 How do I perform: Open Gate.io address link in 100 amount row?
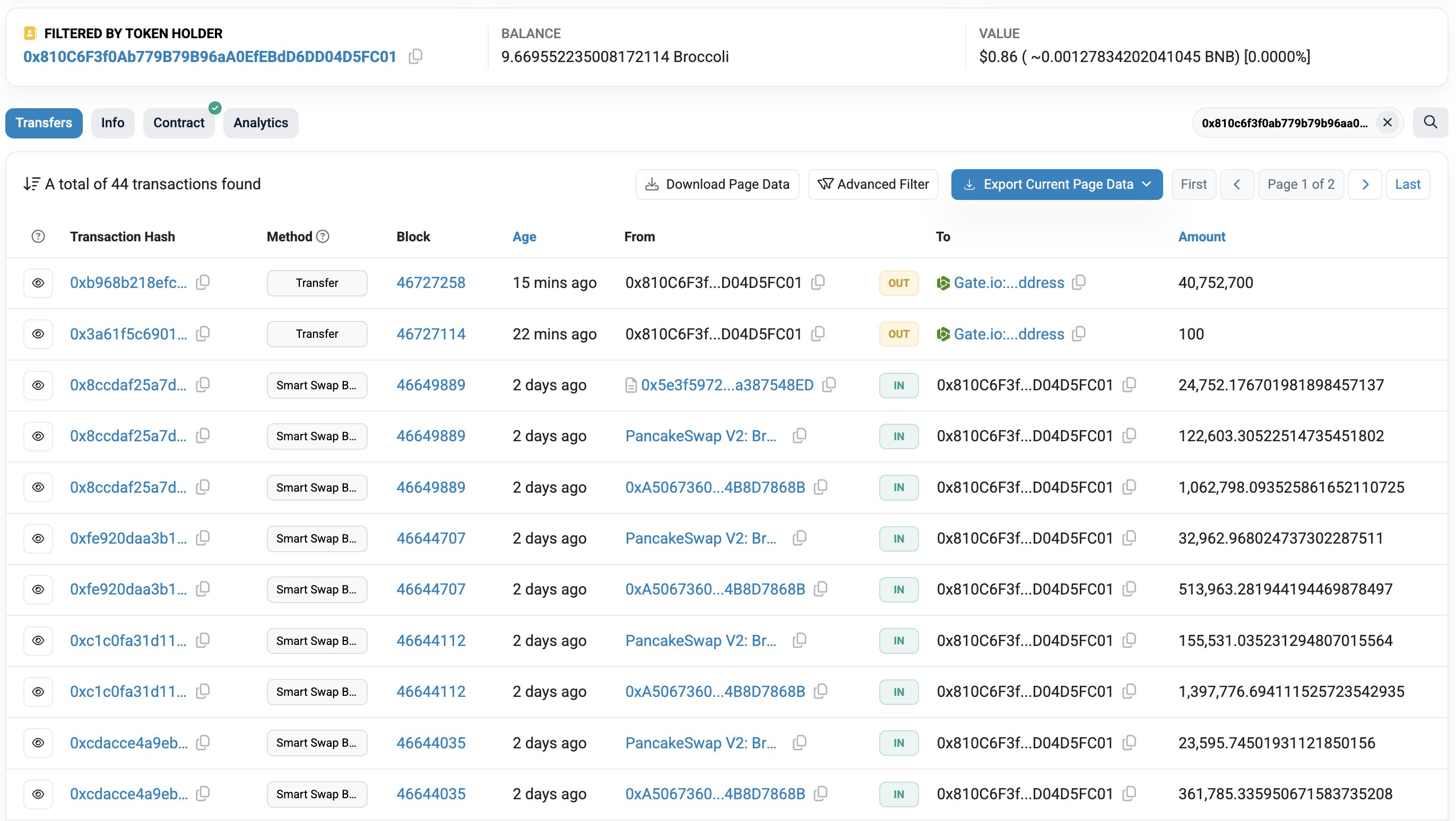1009,334
